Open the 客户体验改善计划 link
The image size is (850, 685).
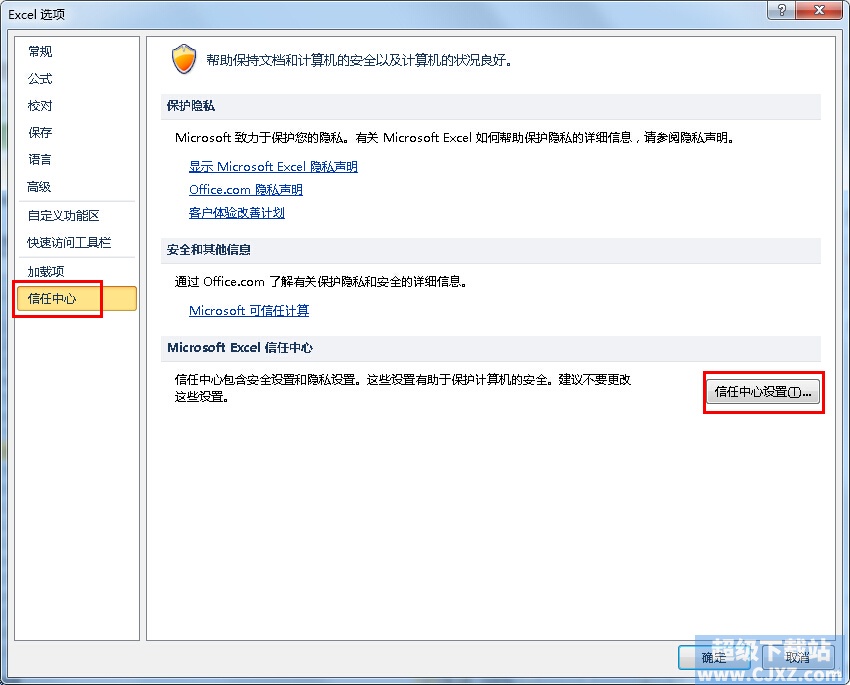point(236,213)
